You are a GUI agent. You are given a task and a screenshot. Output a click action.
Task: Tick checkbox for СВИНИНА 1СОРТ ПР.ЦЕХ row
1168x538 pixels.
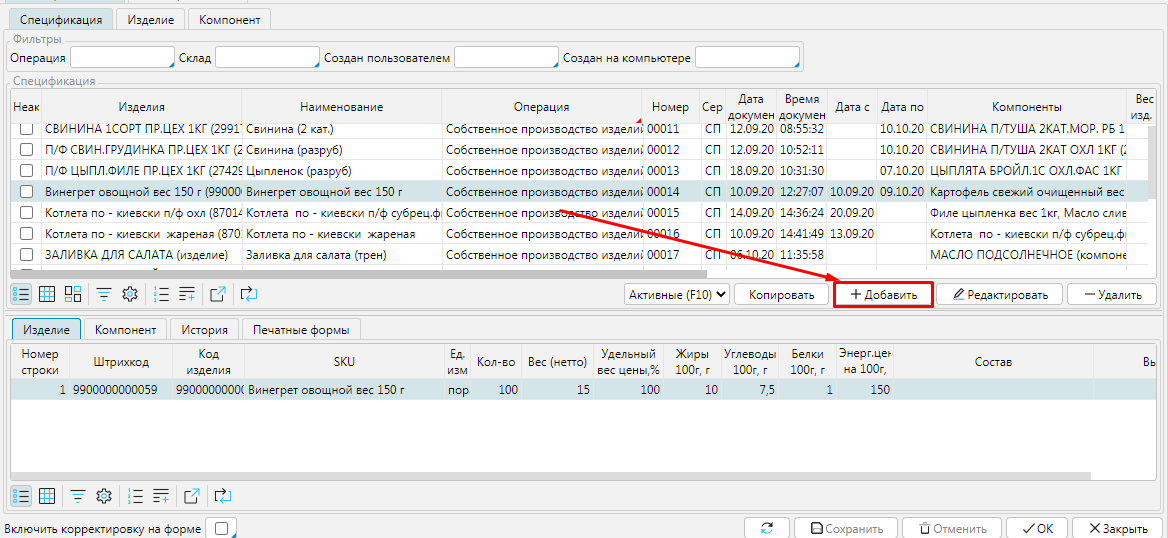pyautogui.click(x=27, y=129)
